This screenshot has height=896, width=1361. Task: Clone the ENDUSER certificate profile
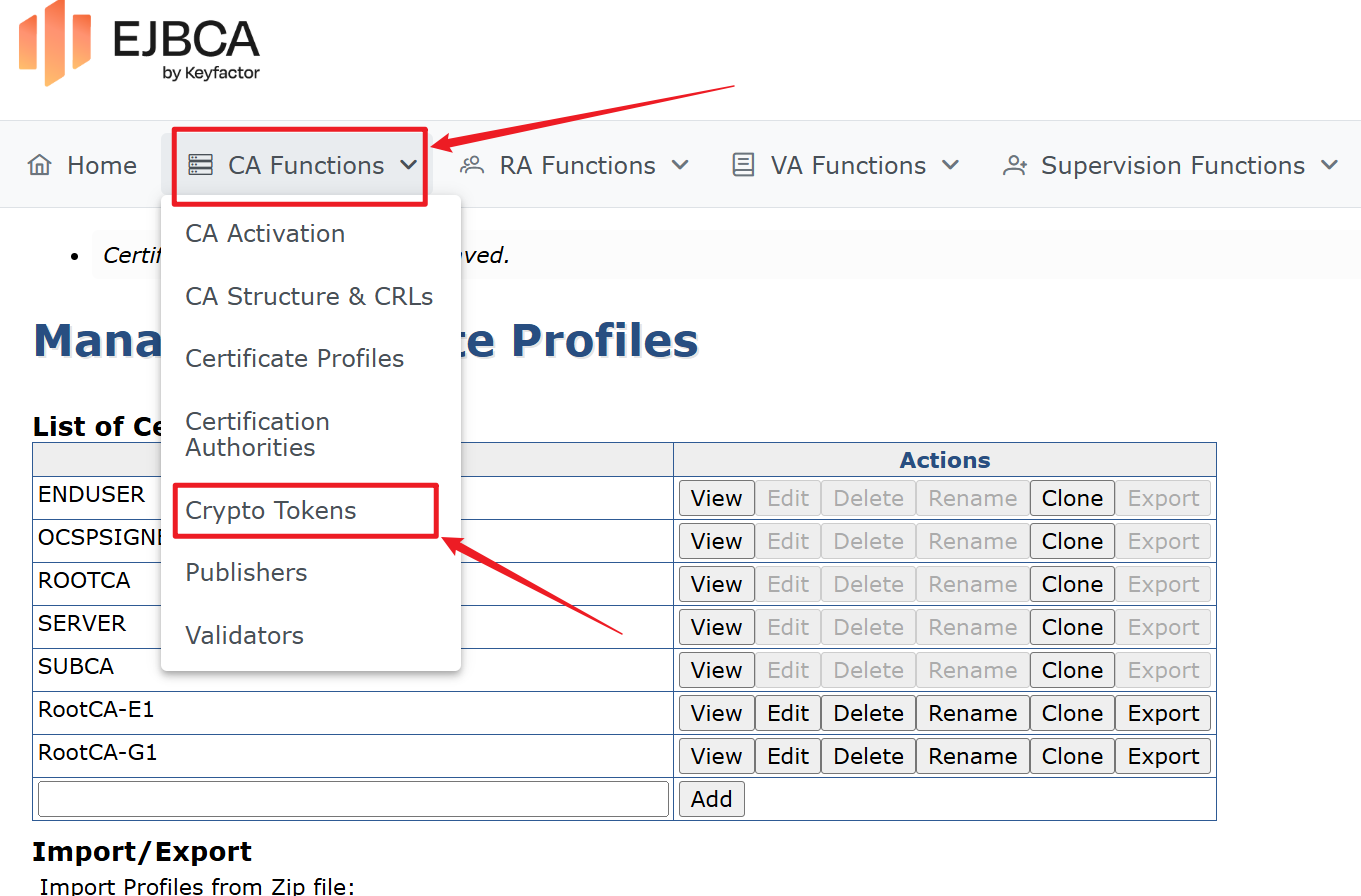(1072, 498)
